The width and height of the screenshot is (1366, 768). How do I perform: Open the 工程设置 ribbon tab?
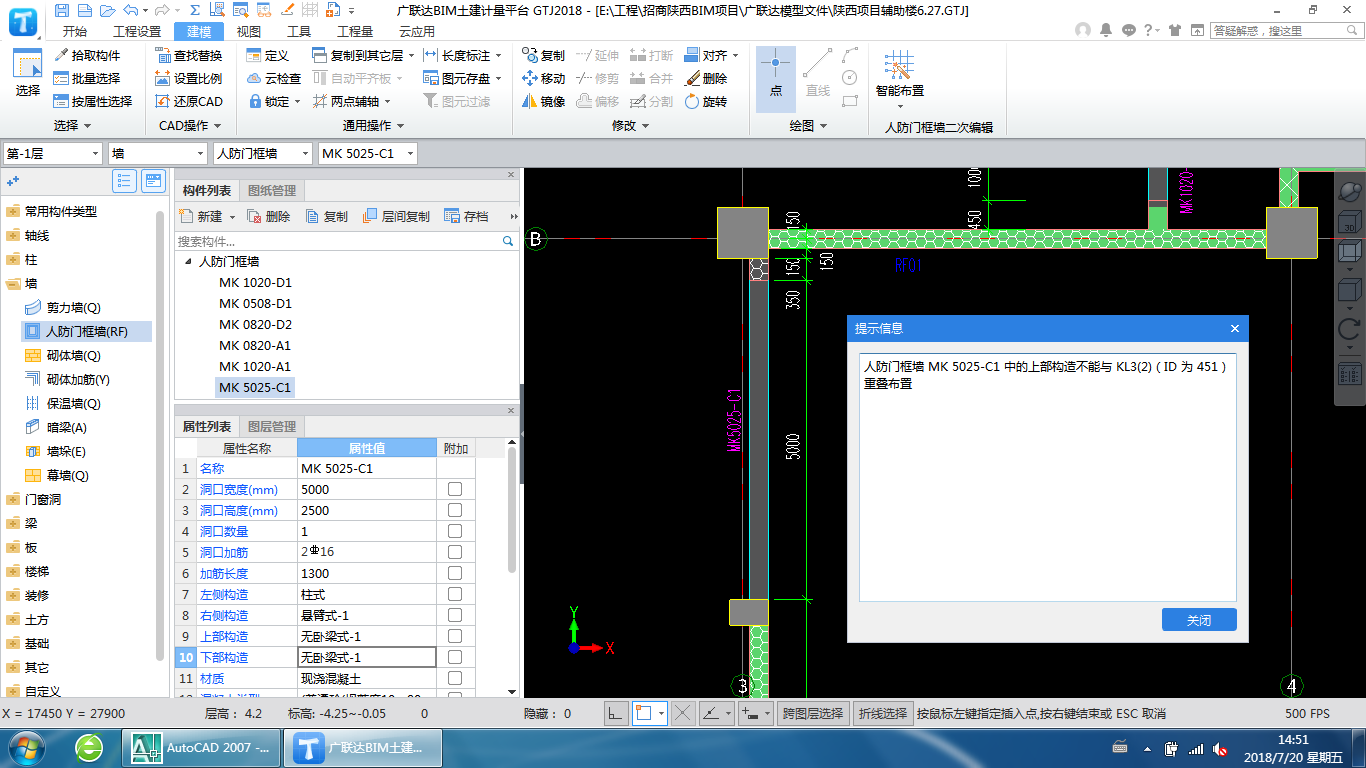(x=137, y=31)
